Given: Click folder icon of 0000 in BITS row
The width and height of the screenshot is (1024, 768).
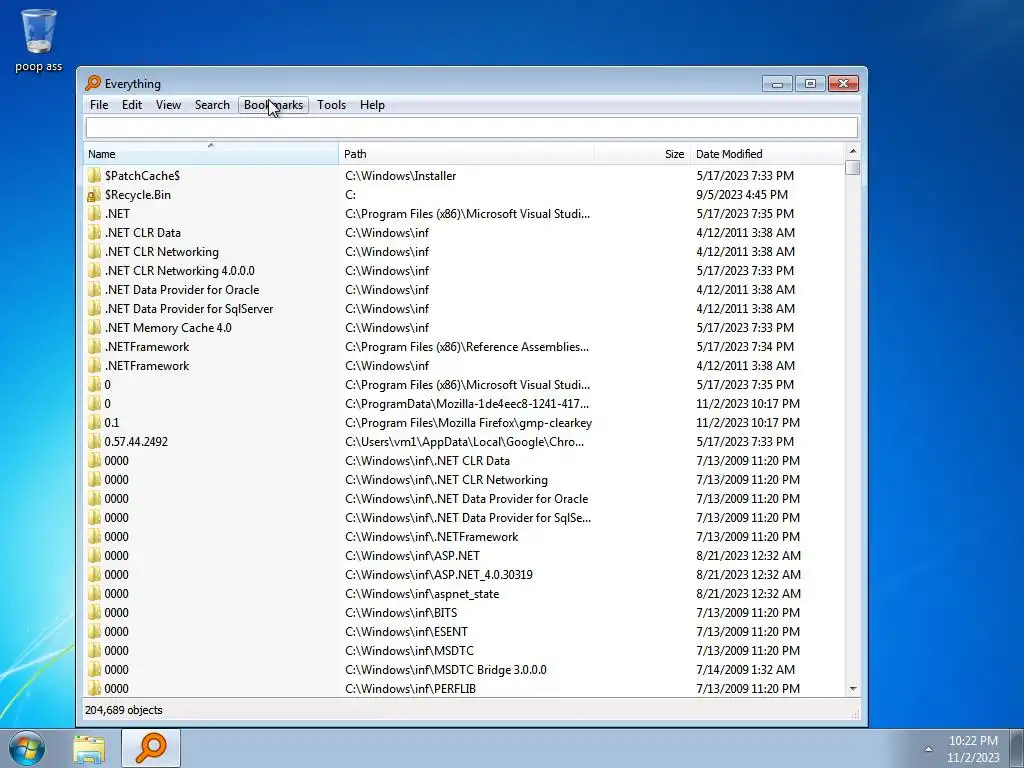Looking at the screenshot, I should click(x=94, y=613).
